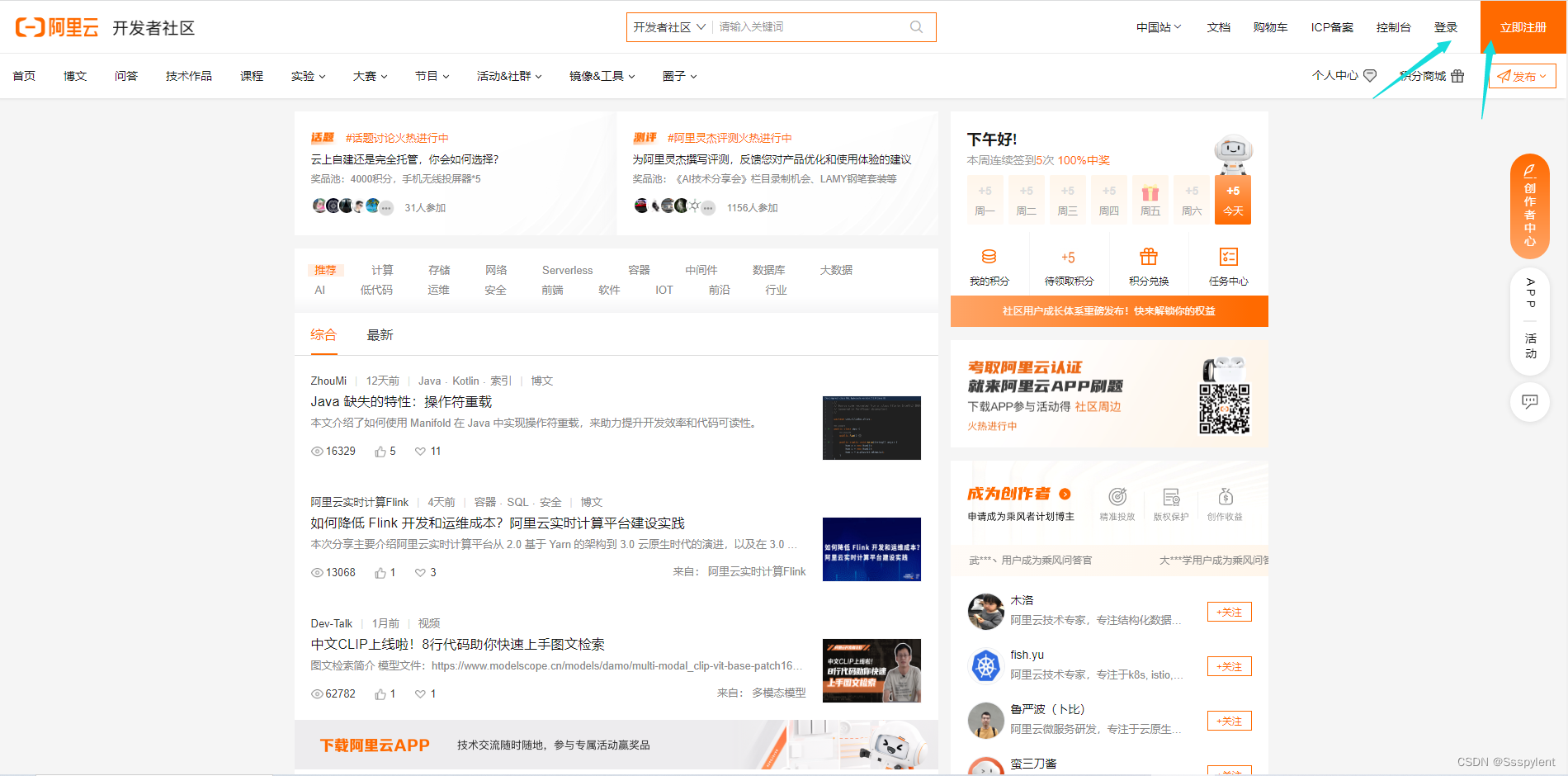Click the 我的积分 coins icon
Image resolution: width=1568 pixels, height=776 pixels.
(989, 257)
